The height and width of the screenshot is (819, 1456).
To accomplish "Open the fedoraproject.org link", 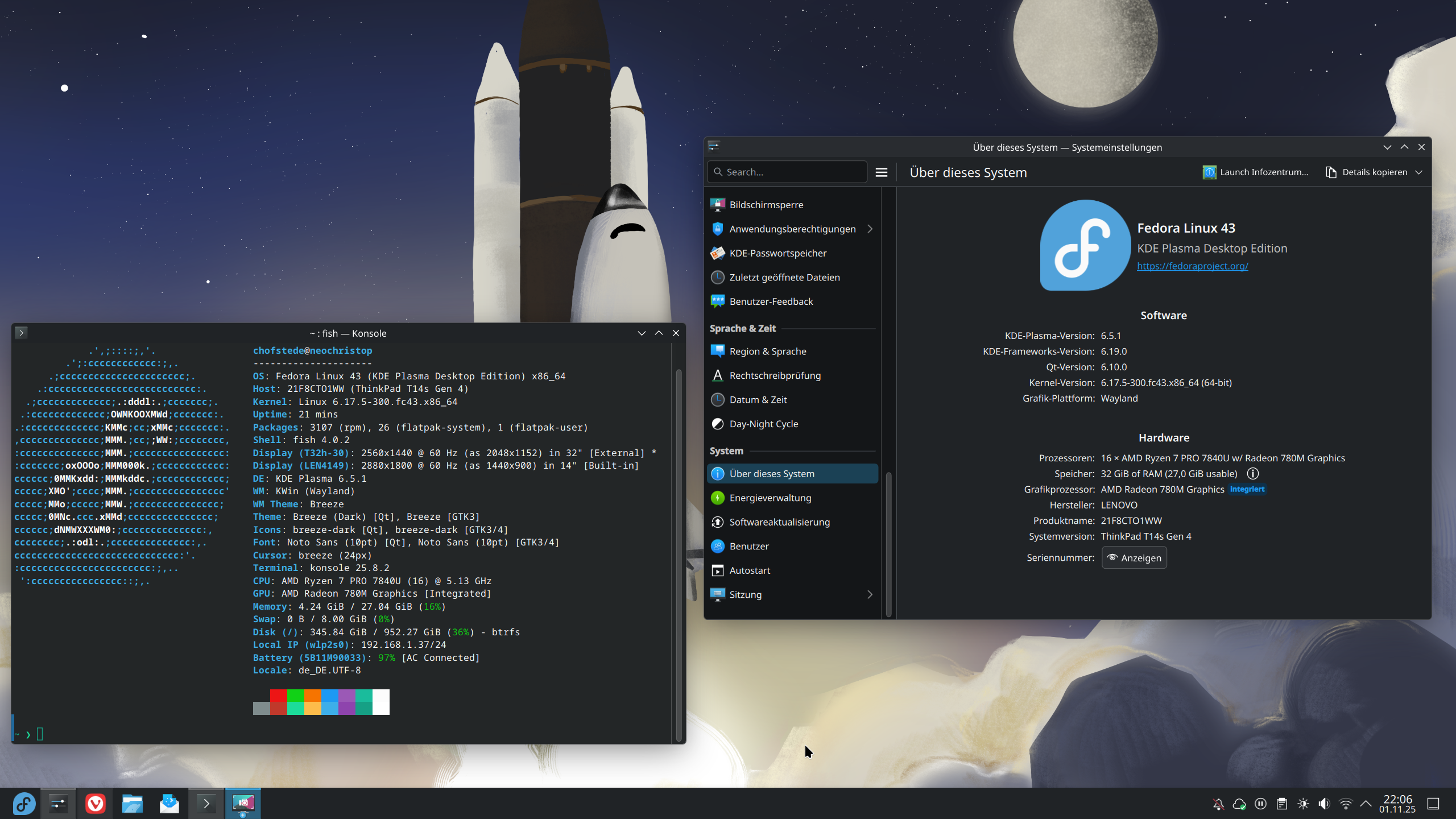I will point(1192,266).
